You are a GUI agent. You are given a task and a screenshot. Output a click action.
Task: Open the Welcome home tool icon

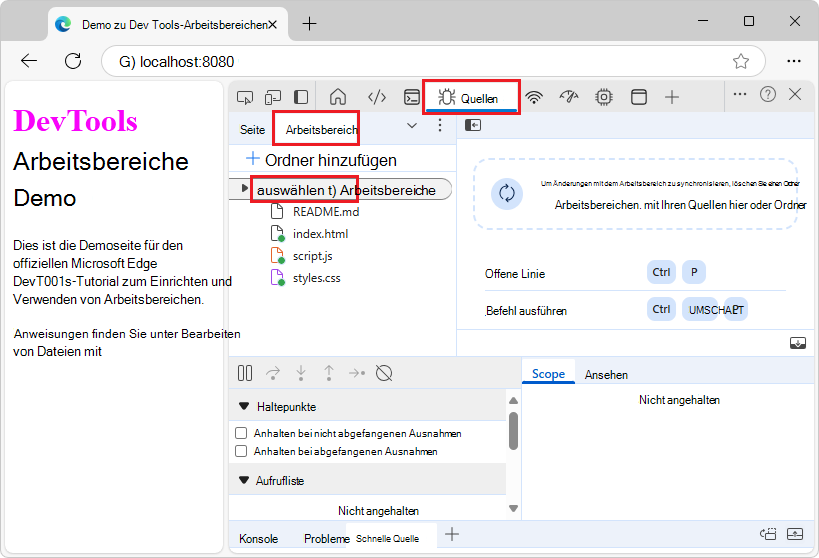(x=338, y=97)
